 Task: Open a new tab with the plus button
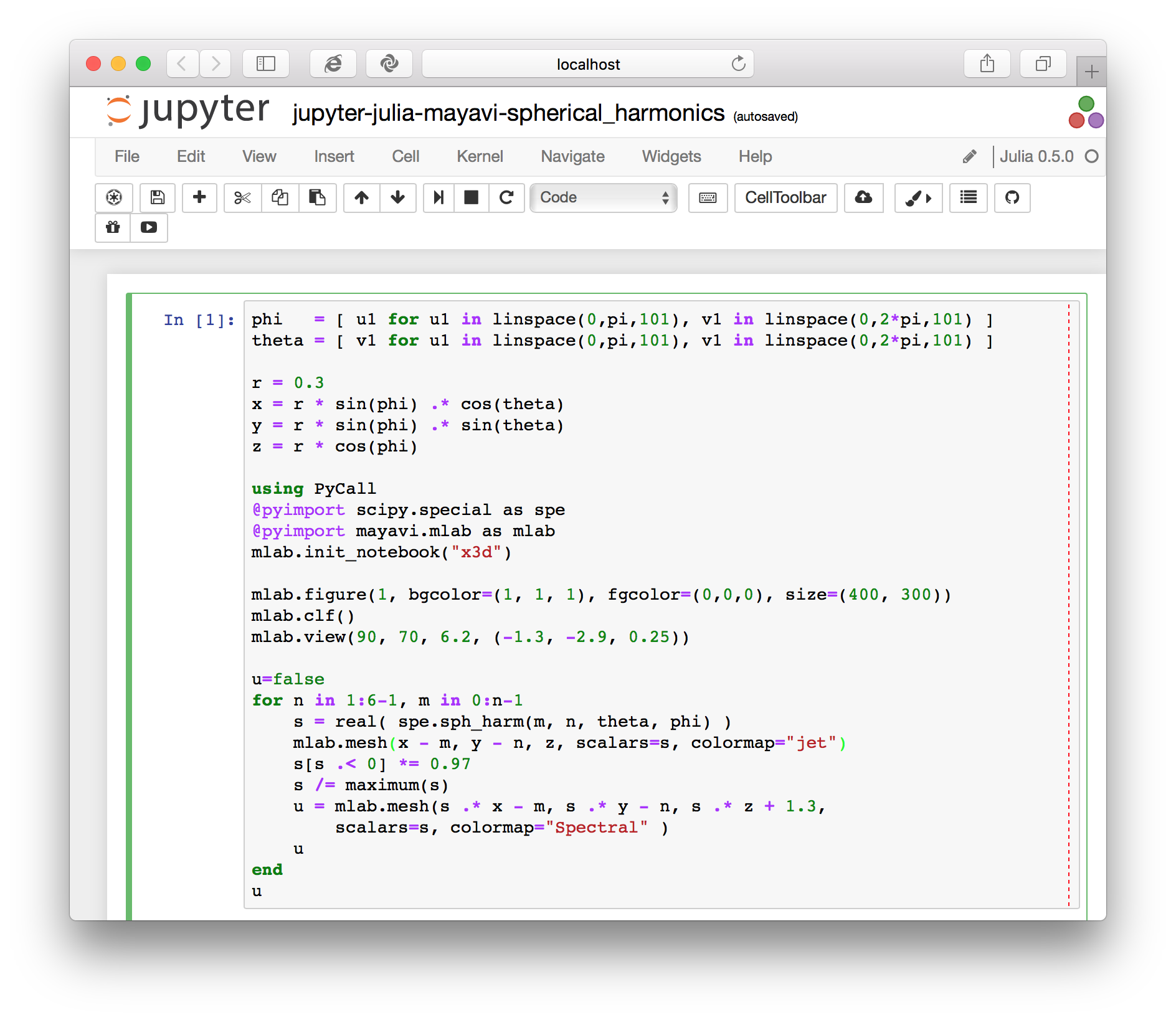[1091, 72]
